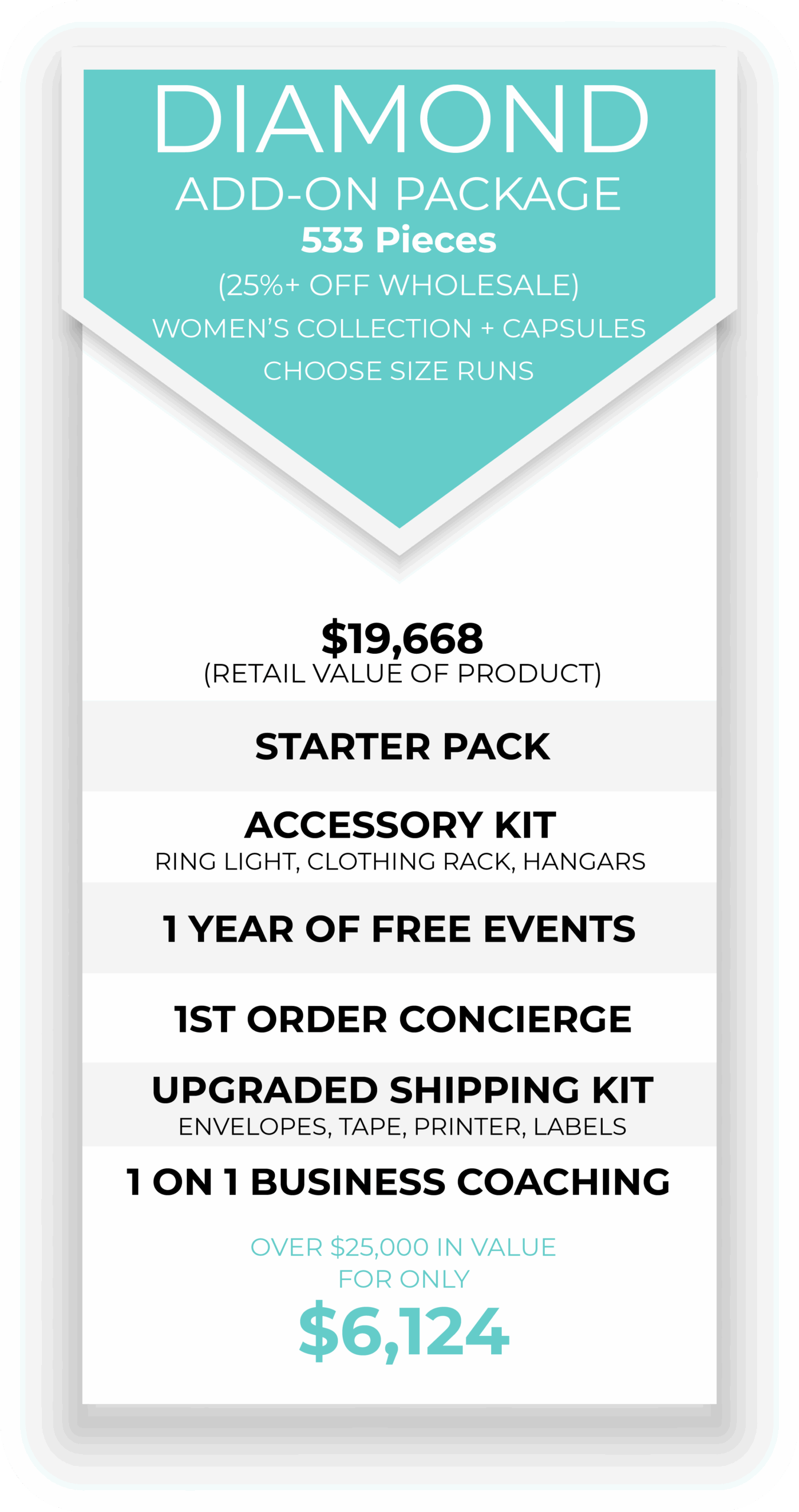Select the OVER $25,000 IN VALUE line
The height and width of the screenshot is (1512, 799).
tap(403, 1247)
